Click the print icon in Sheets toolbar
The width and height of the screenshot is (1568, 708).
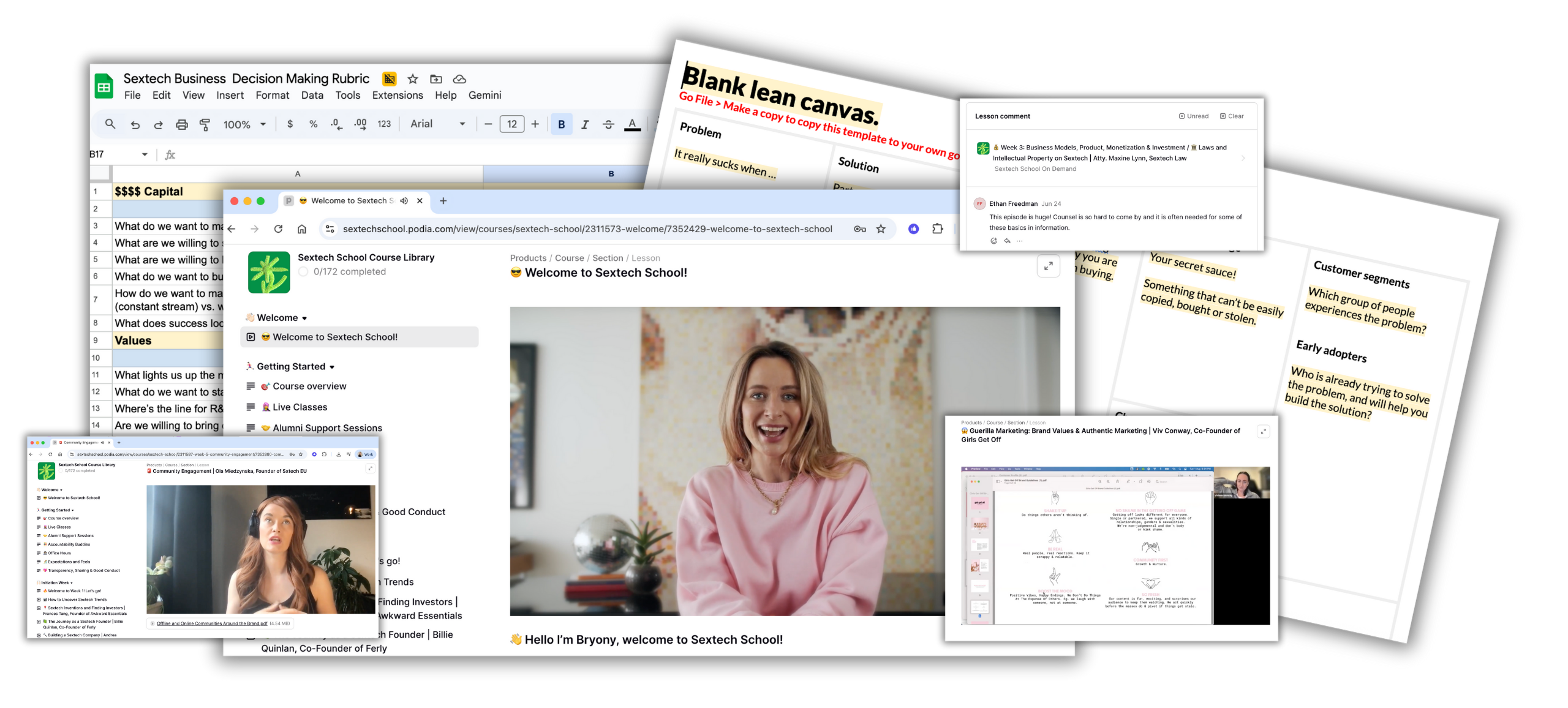(181, 124)
